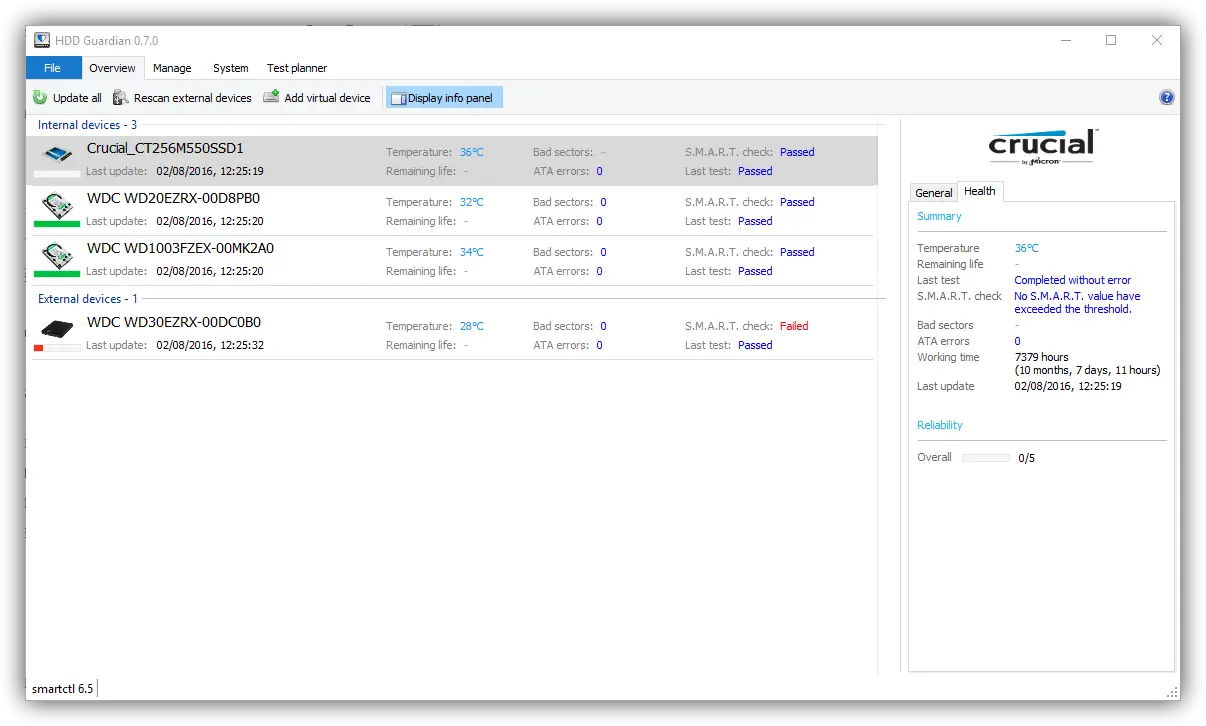This screenshot has width=1206, height=726.
Task: Click the WD20EZRX green health bar
Action: tap(57, 224)
